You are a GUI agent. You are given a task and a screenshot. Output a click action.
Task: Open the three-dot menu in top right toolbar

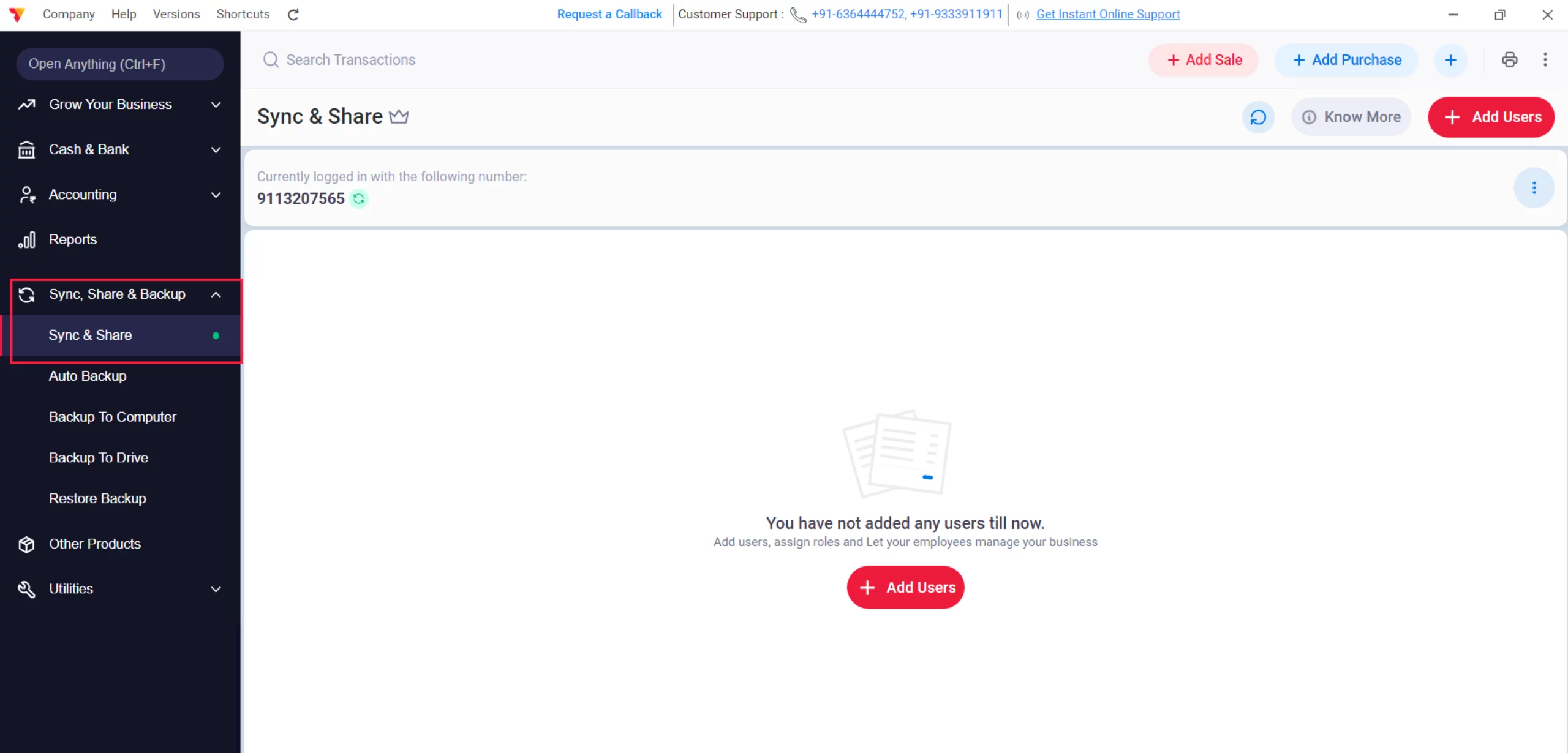[x=1546, y=59]
